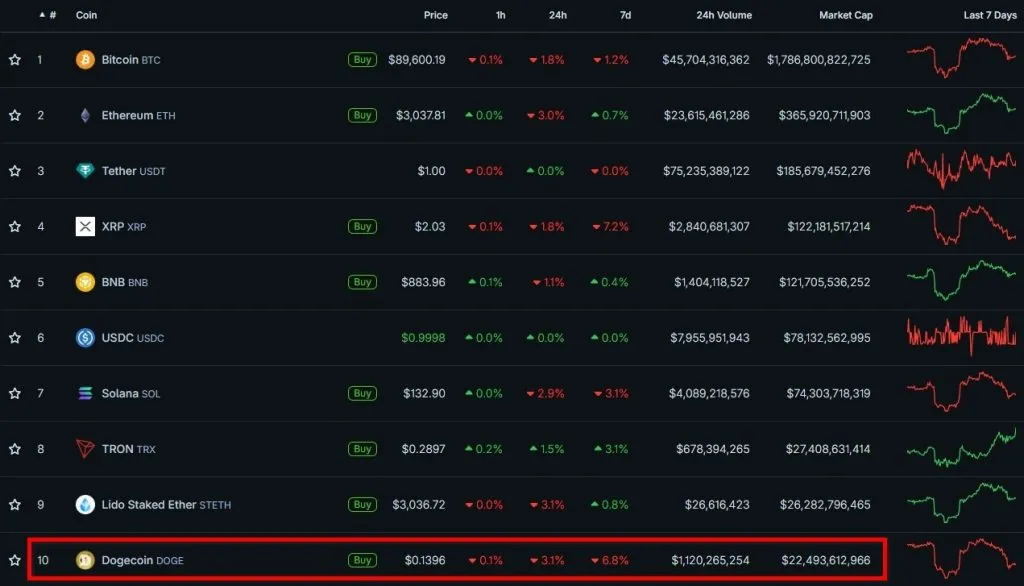The height and width of the screenshot is (586, 1024).
Task: Click Ethereum market cap $365,920,711,903
Action: pyautogui.click(x=824, y=115)
